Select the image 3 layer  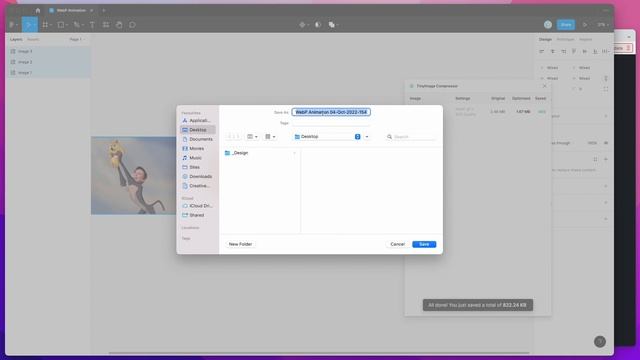click(49, 51)
